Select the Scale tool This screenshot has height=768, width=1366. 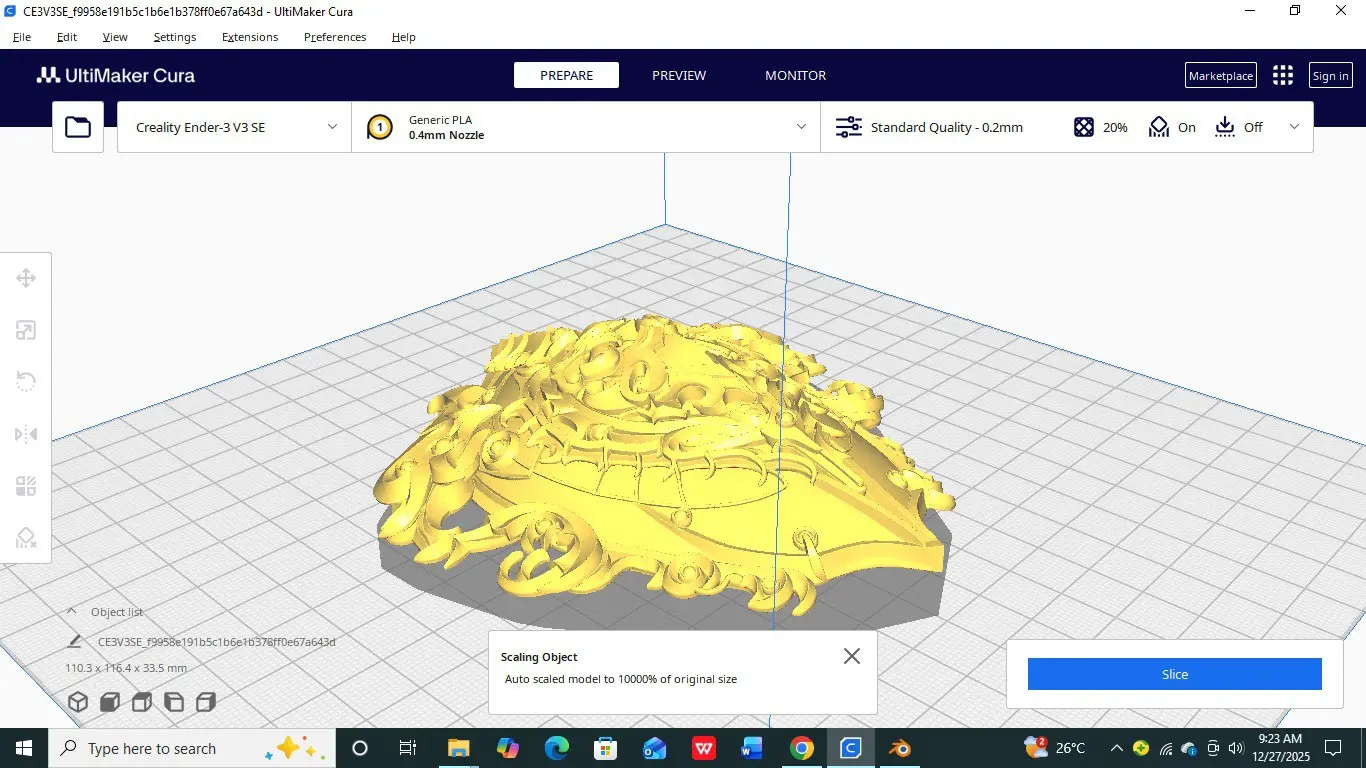point(26,330)
